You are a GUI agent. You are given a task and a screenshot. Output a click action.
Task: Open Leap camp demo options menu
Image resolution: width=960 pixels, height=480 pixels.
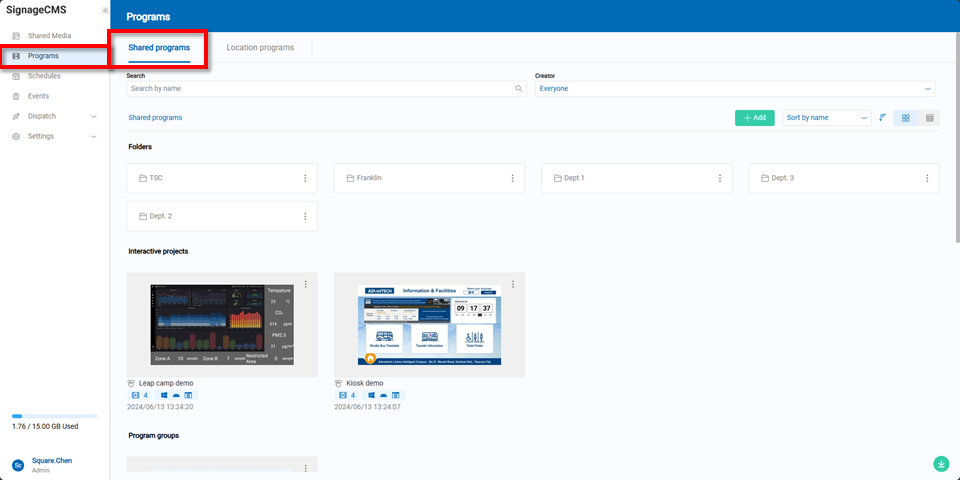(306, 284)
